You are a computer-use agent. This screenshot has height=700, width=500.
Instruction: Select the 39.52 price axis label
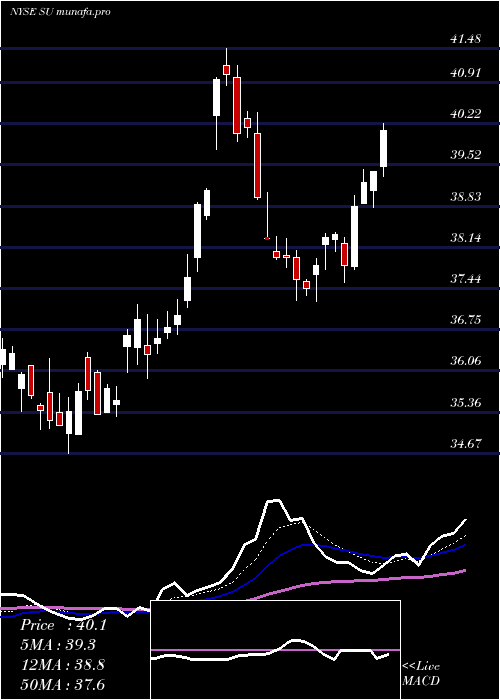point(465,155)
